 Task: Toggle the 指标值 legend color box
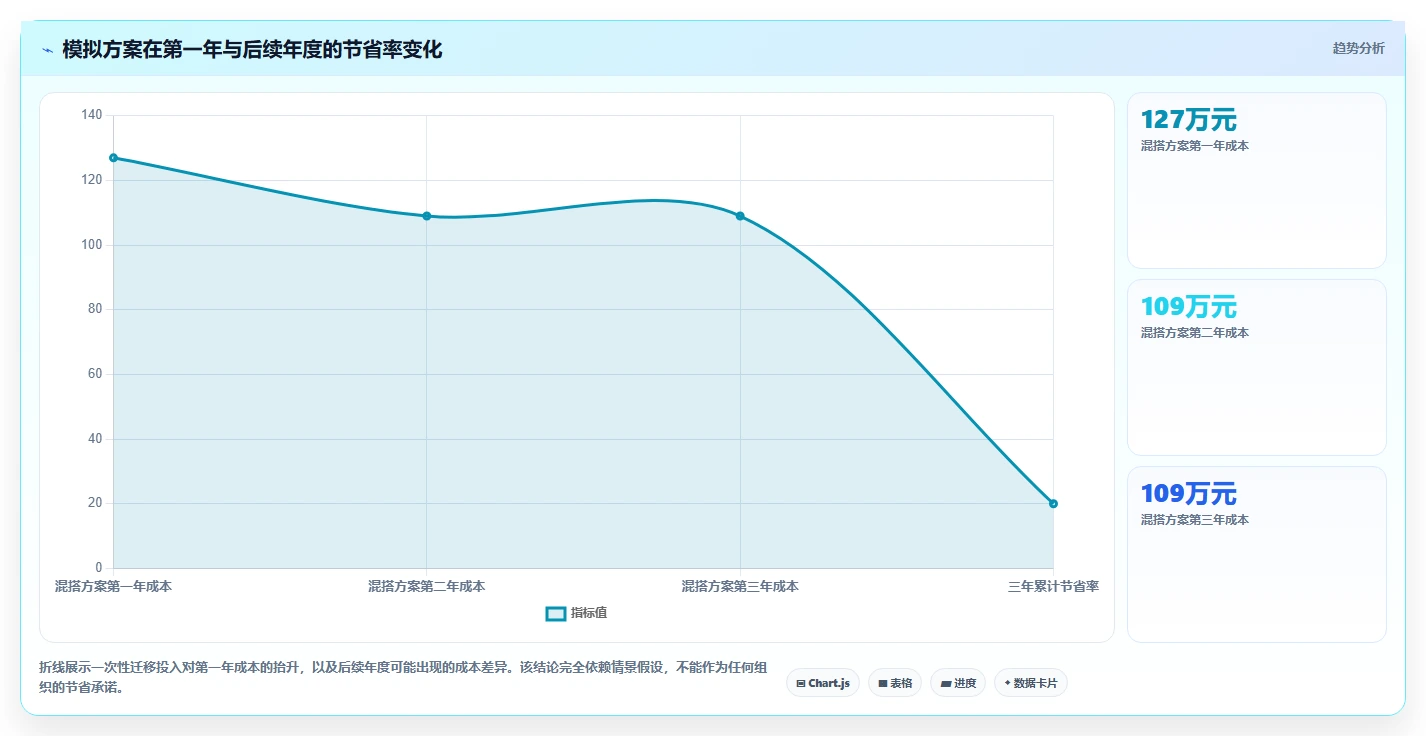tap(556, 613)
